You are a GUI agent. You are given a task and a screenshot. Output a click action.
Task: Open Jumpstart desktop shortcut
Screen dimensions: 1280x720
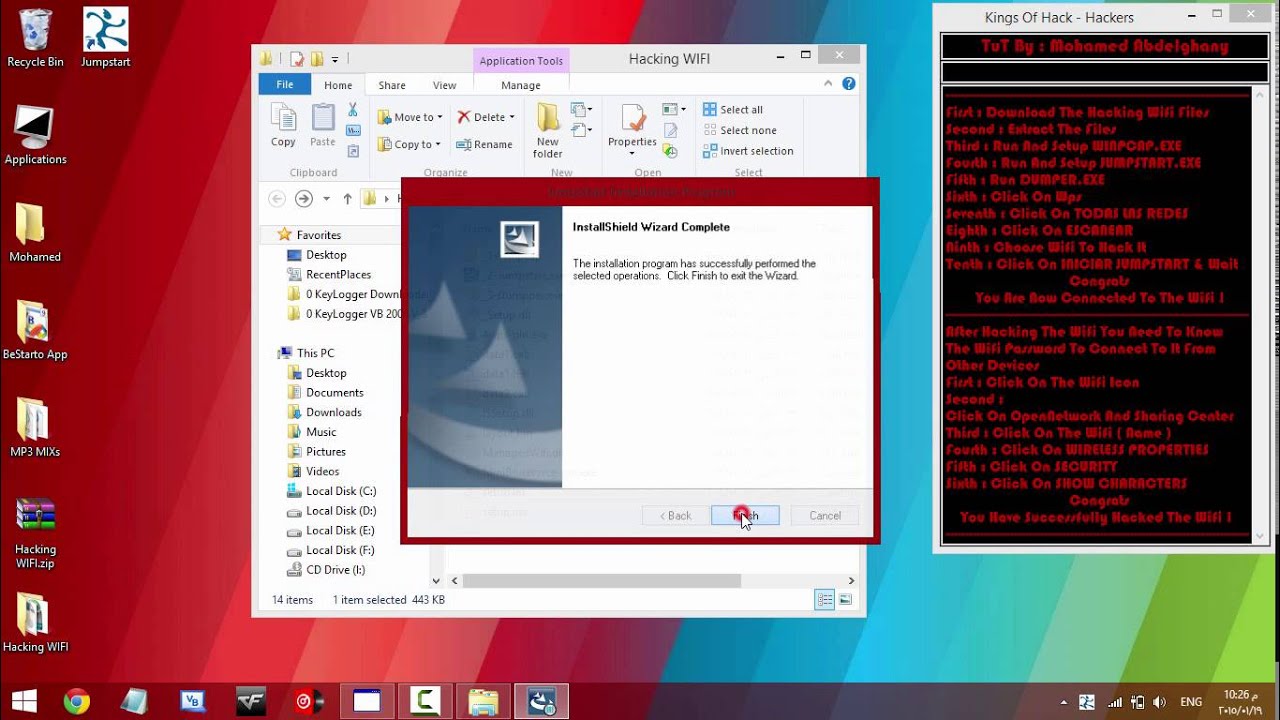pyautogui.click(x=105, y=38)
